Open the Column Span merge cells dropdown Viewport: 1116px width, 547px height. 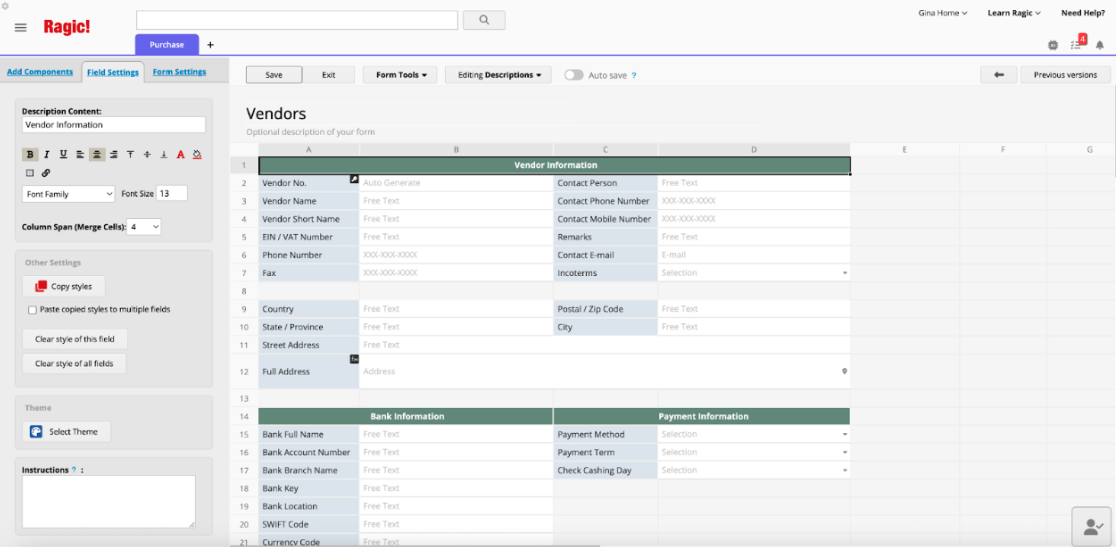(x=144, y=227)
